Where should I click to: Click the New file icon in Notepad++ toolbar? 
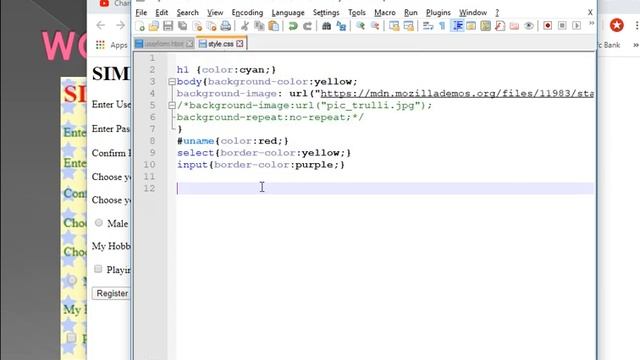coord(140,27)
